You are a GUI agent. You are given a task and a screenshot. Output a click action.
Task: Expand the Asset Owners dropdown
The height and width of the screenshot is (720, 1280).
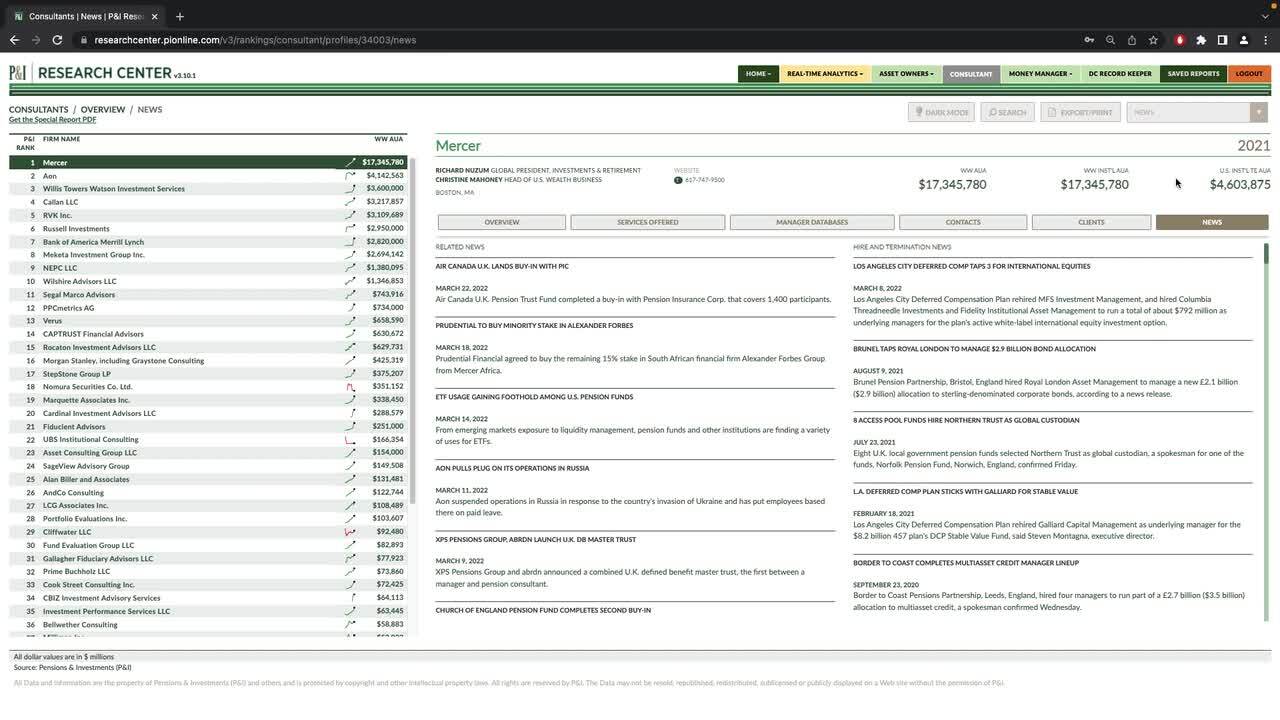[906, 74]
